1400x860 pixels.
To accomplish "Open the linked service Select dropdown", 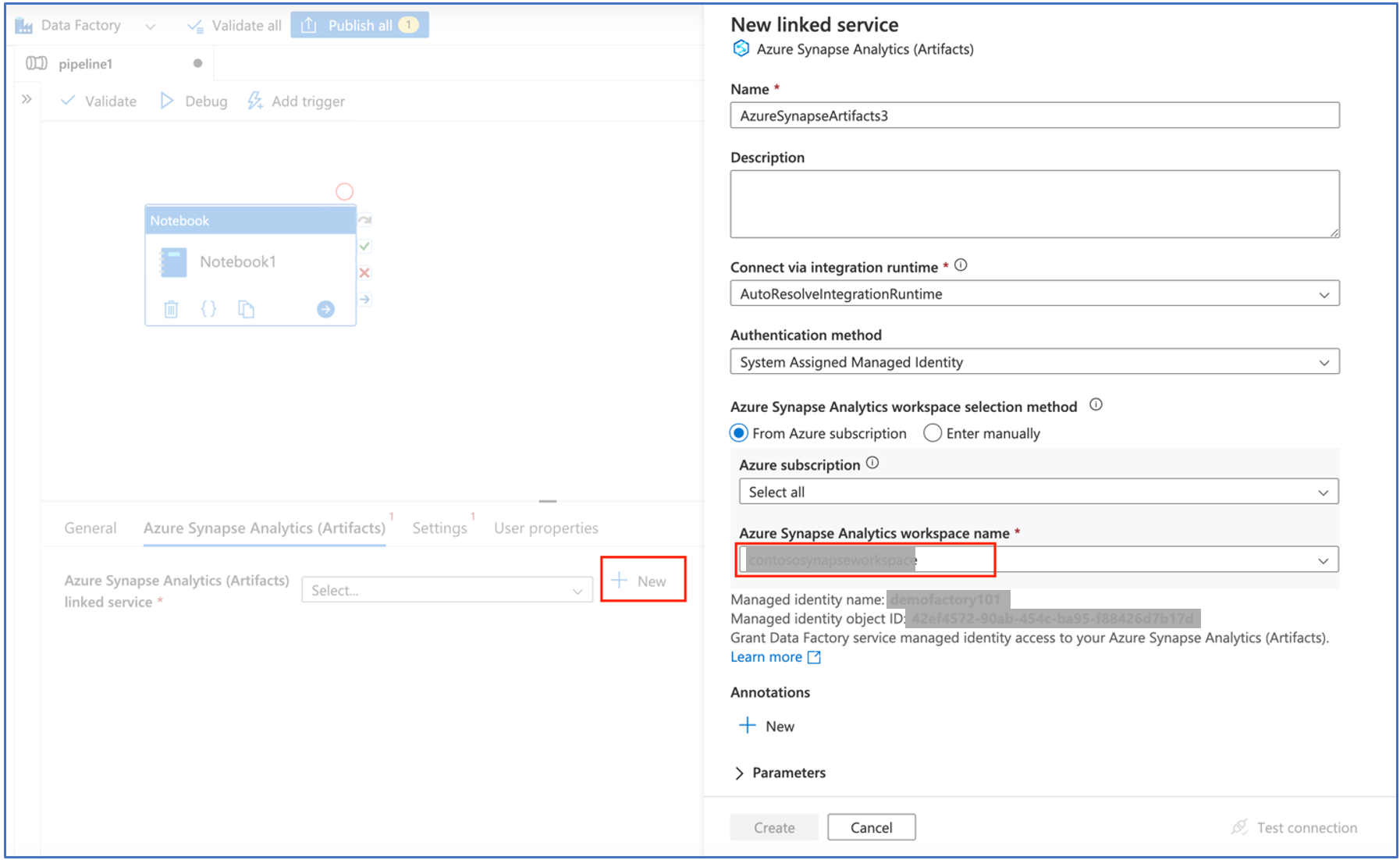I will tap(447, 591).
